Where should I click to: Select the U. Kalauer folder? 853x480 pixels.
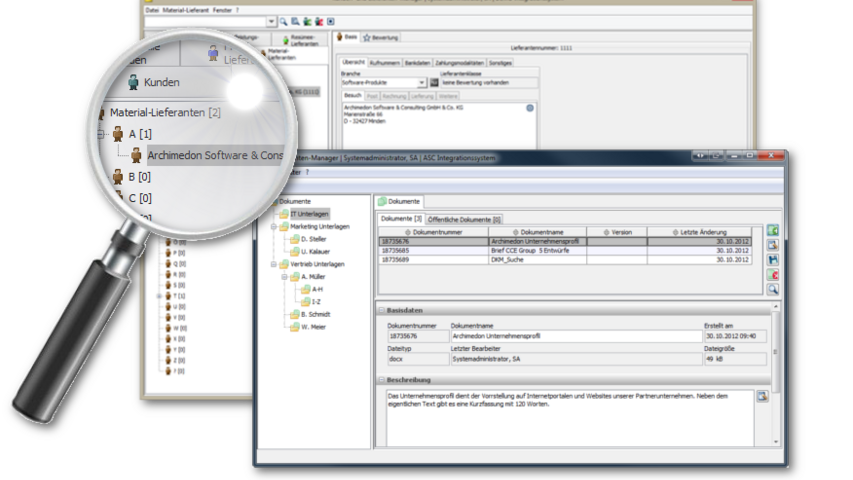tap(316, 252)
